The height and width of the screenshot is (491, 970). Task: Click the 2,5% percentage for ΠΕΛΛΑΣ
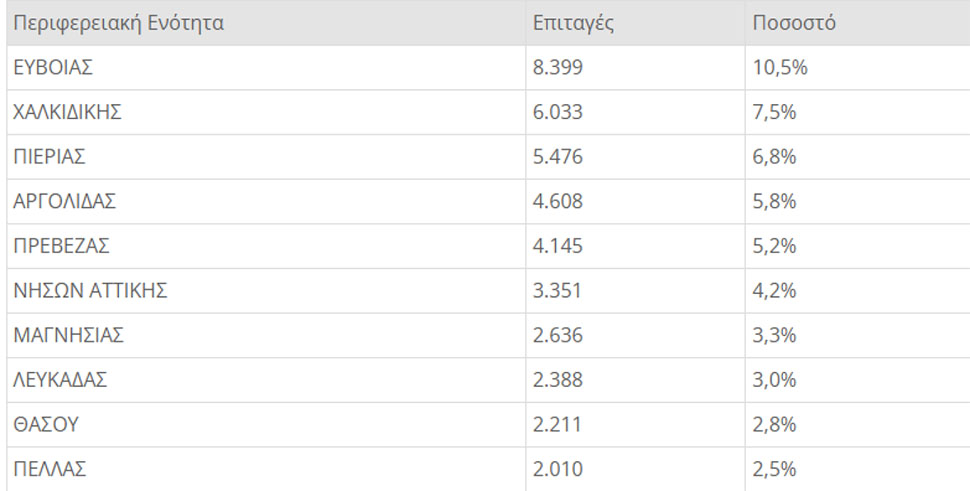[x=775, y=469]
